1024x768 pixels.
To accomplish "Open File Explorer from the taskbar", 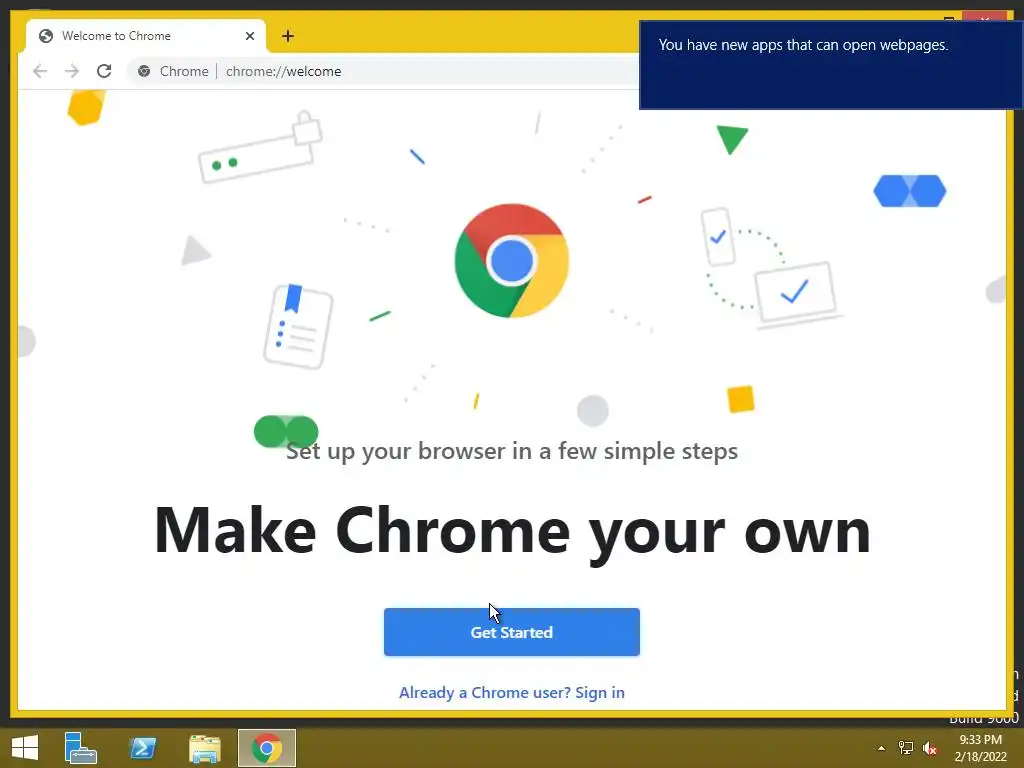I will pyautogui.click(x=204, y=748).
